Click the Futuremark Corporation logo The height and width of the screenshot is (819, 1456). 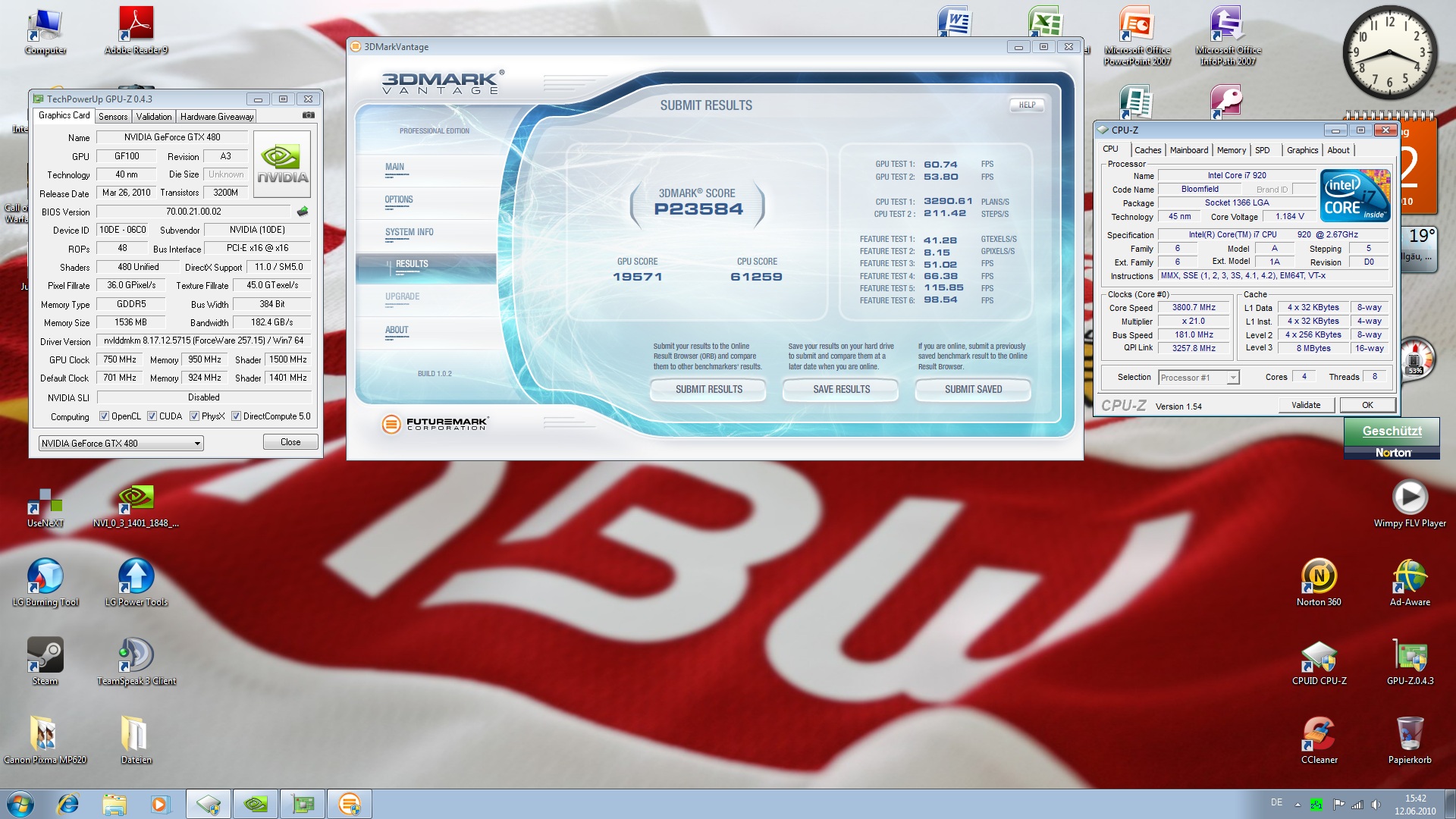(x=435, y=423)
